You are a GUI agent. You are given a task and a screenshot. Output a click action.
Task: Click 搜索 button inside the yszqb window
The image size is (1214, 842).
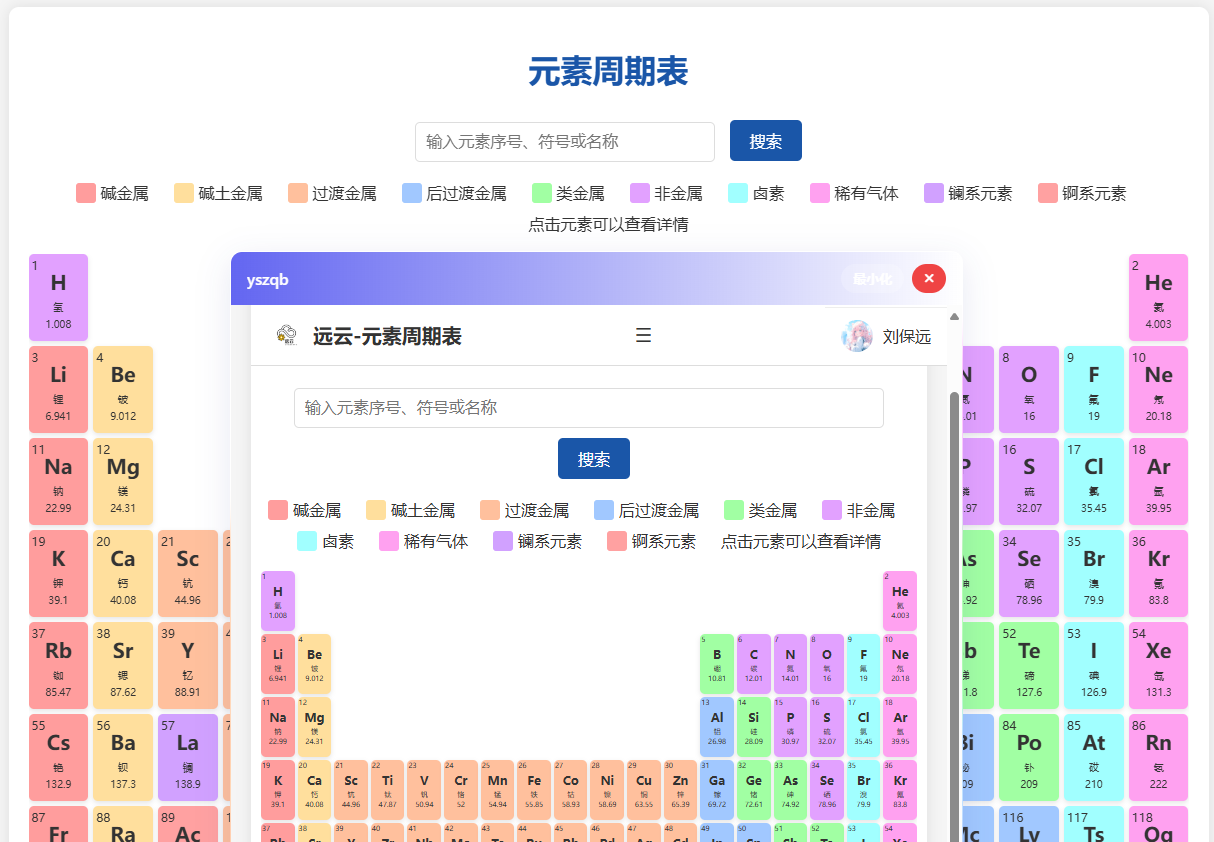594,459
